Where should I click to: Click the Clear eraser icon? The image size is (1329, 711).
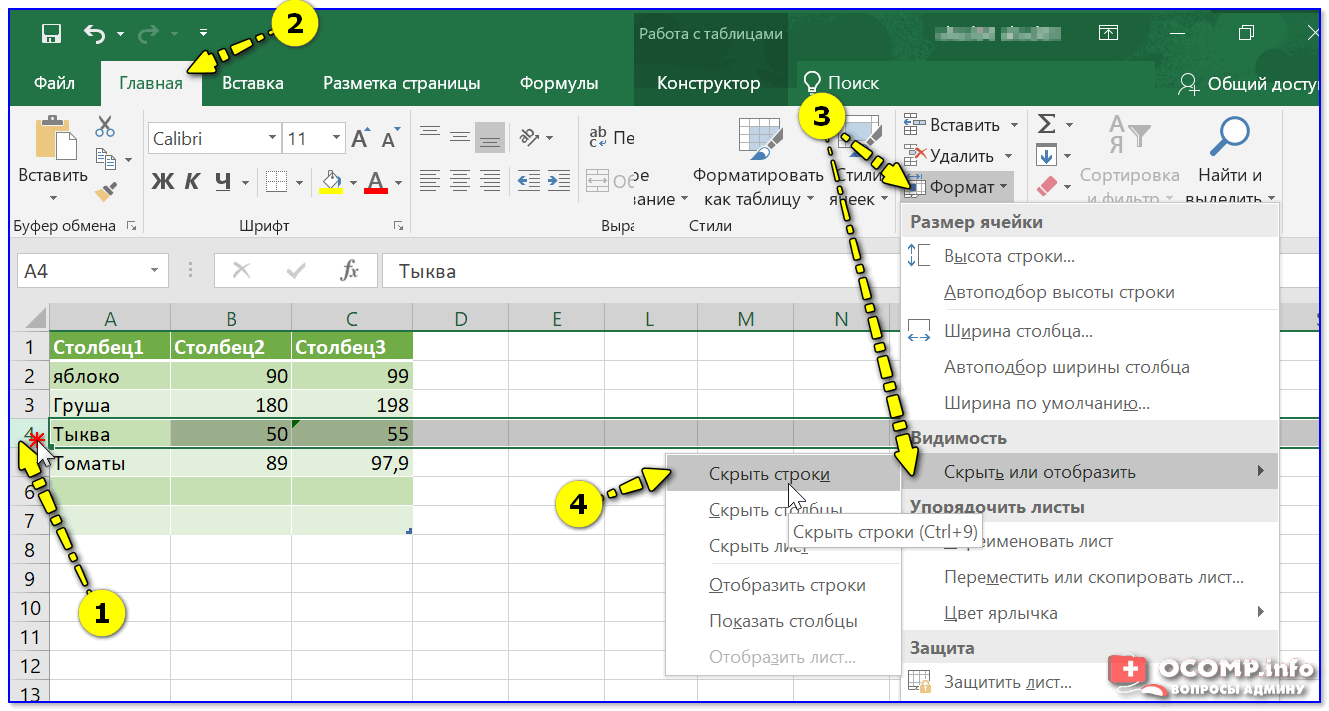coord(1046,186)
